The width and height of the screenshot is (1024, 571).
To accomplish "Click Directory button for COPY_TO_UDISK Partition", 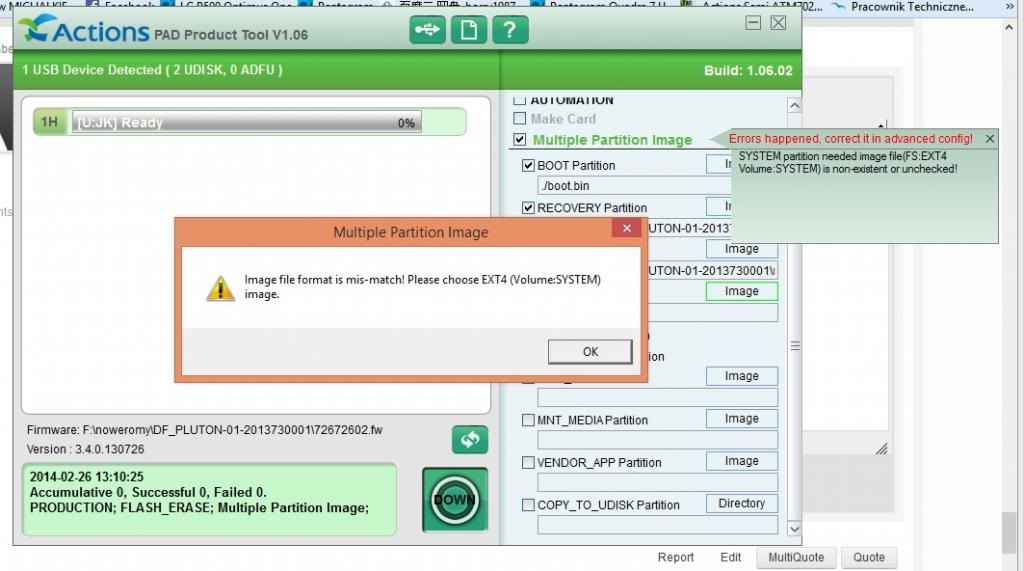I will tap(741, 503).
